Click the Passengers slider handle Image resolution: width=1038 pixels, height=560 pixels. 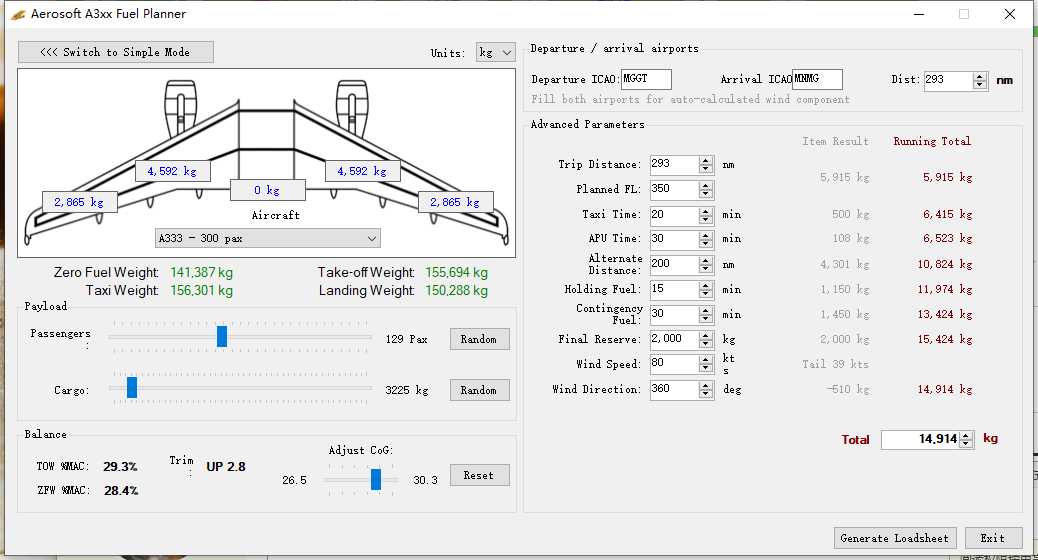[222, 336]
